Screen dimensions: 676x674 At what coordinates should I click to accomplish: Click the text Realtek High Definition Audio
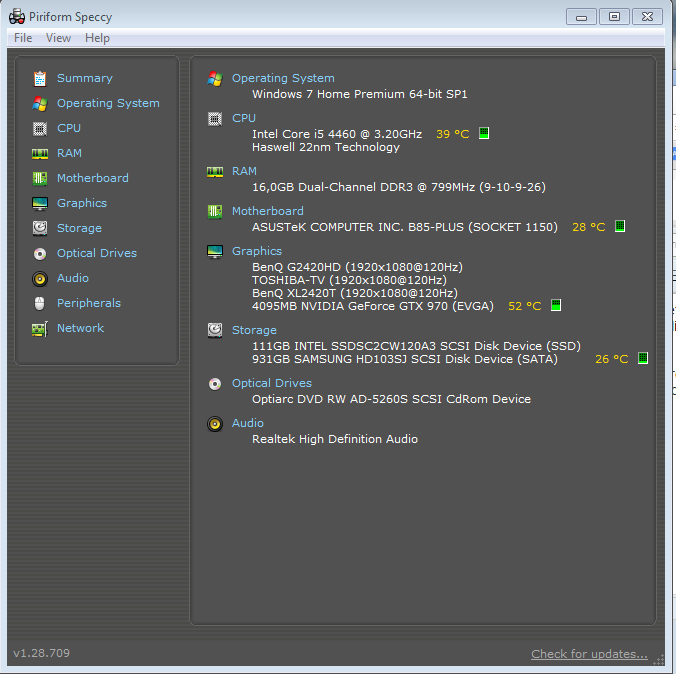pos(335,439)
